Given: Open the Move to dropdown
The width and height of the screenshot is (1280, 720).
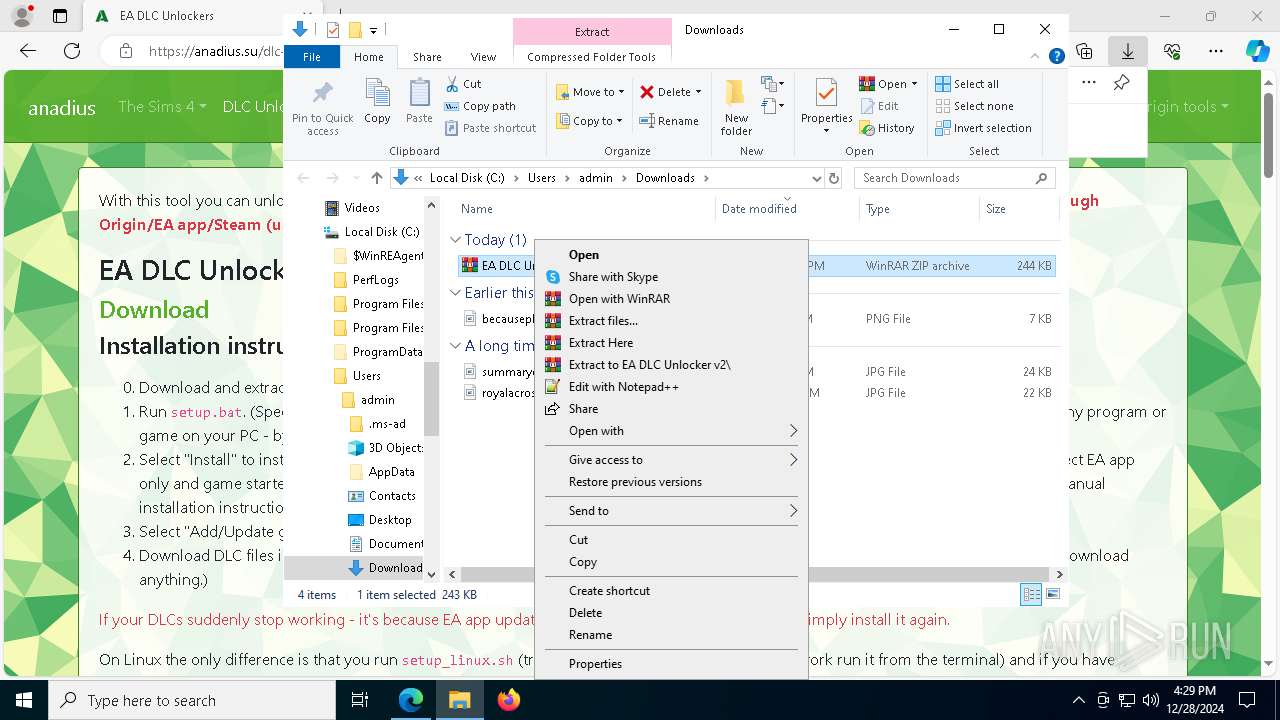Looking at the screenshot, I should (590, 92).
